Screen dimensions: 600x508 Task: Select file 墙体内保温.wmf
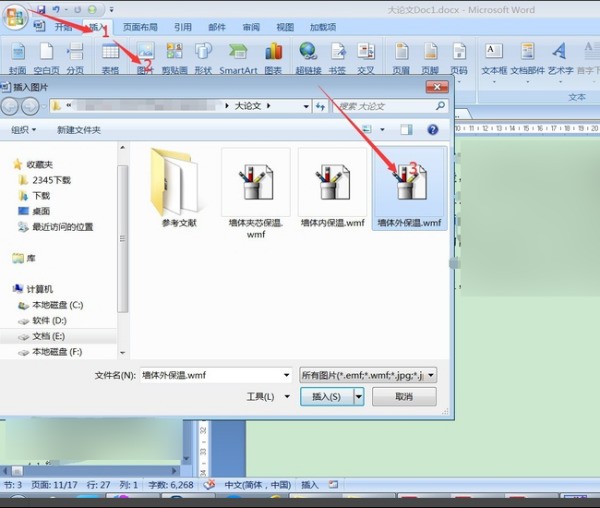[x=333, y=188]
